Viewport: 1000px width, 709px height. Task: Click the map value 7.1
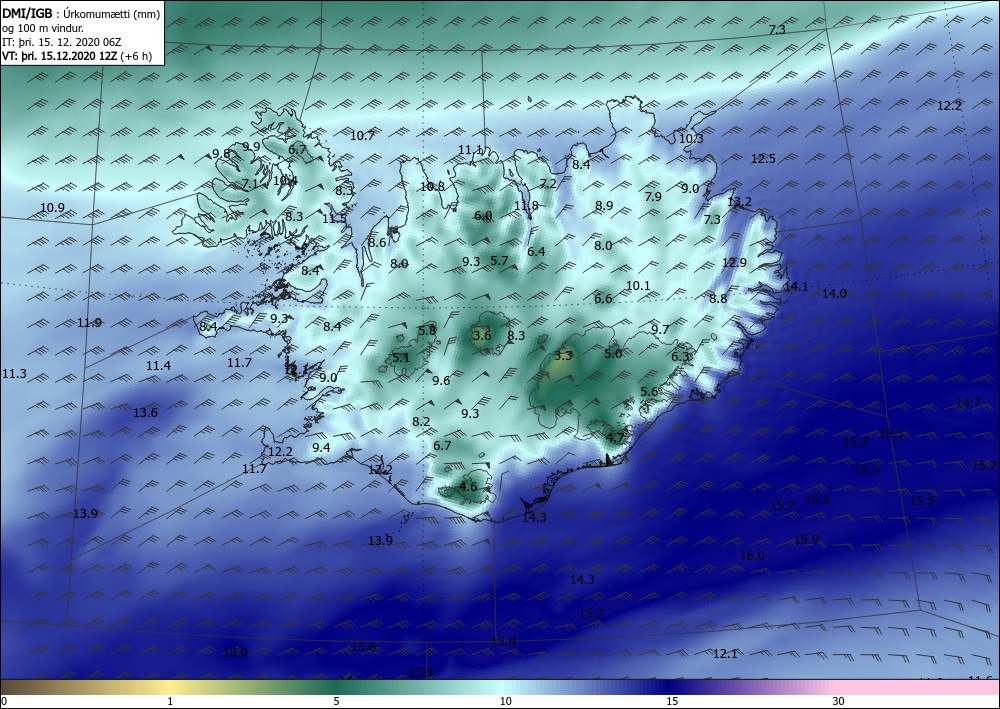(x=250, y=184)
